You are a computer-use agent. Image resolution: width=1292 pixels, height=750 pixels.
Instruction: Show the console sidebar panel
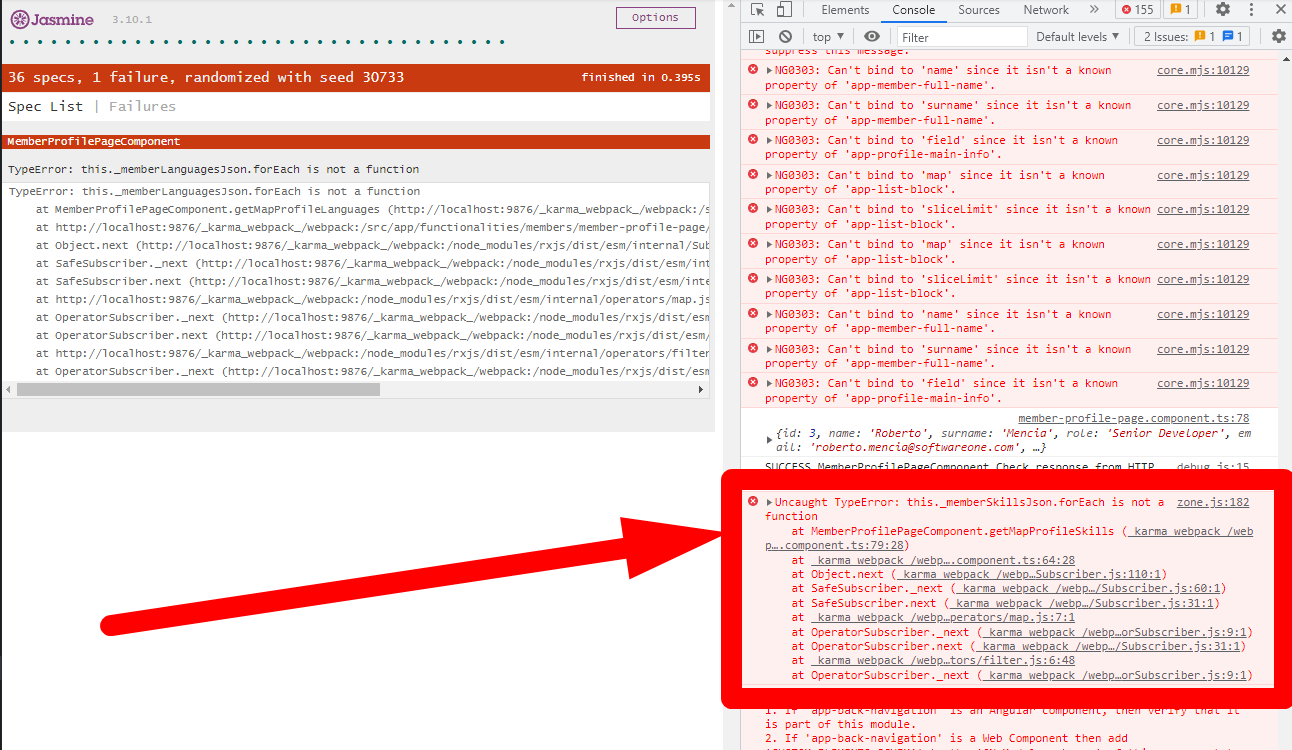click(757, 37)
